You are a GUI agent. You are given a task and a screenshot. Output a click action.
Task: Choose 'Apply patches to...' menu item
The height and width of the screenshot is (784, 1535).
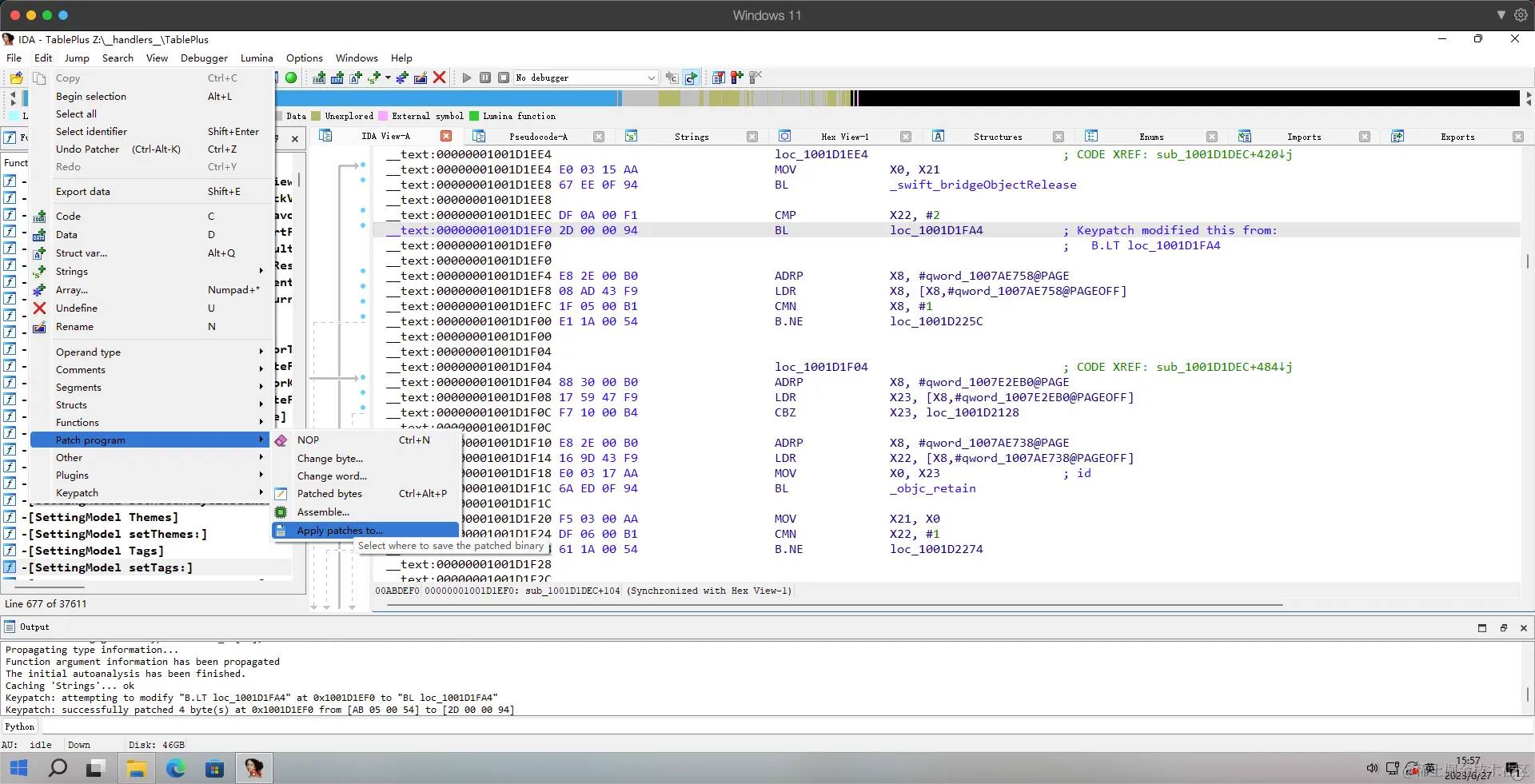tap(366, 531)
